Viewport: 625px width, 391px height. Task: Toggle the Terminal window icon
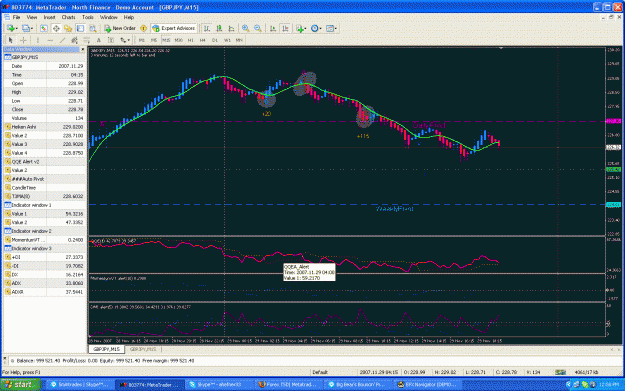tap(81, 28)
